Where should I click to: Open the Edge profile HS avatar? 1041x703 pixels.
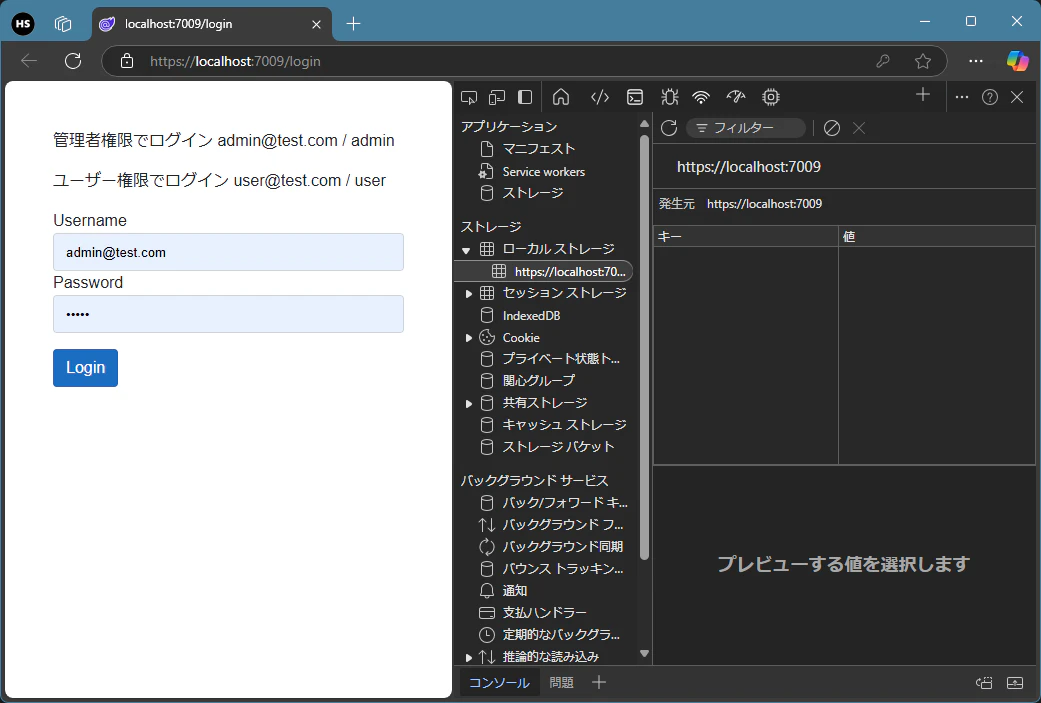(x=23, y=24)
